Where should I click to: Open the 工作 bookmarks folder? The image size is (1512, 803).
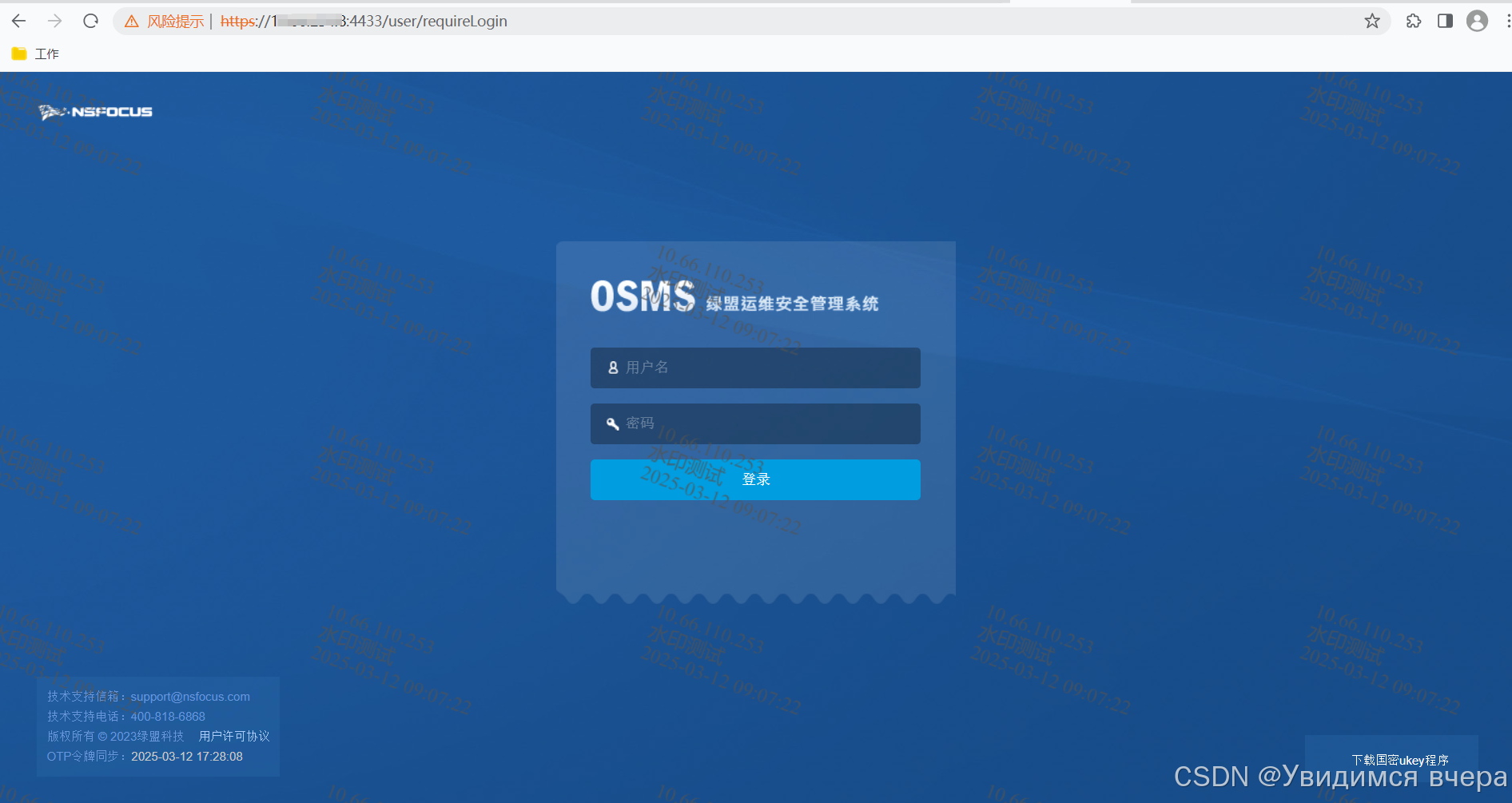[x=36, y=53]
